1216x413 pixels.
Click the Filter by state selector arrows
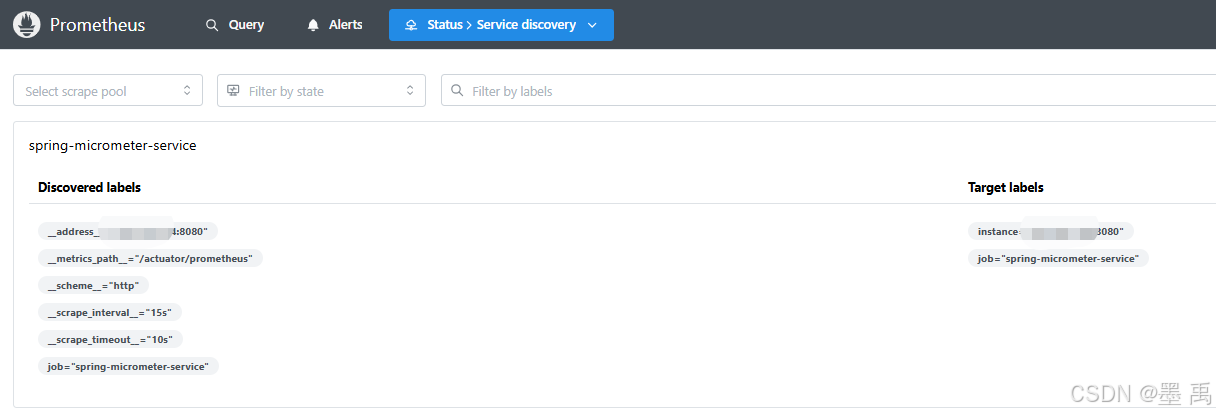click(x=410, y=90)
